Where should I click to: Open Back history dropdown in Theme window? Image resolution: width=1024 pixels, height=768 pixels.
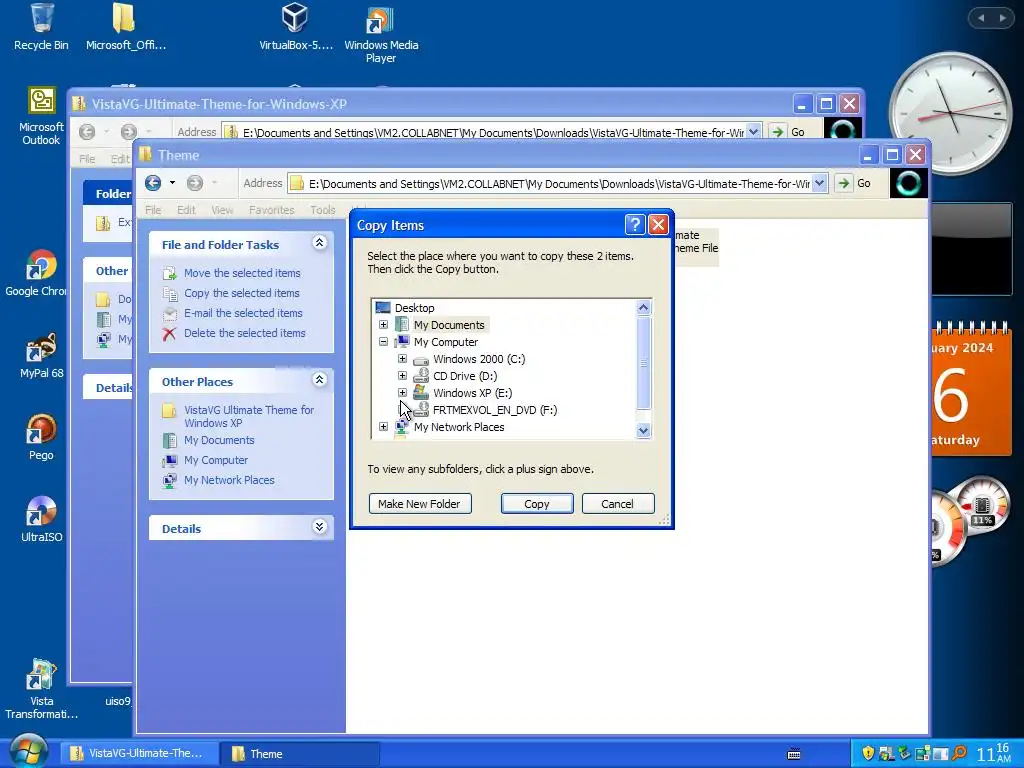click(172, 183)
